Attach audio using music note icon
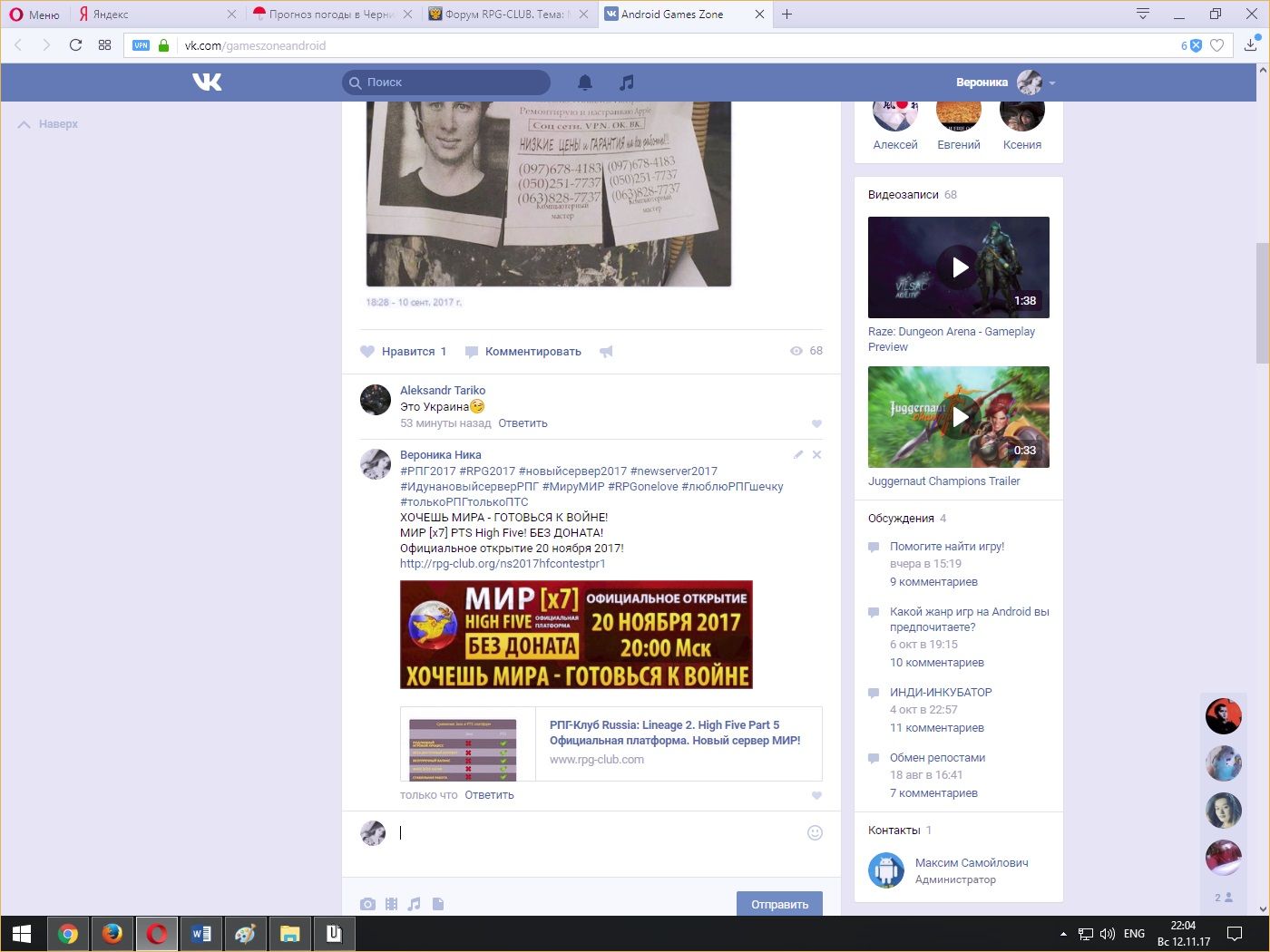The width and height of the screenshot is (1270, 952). coord(415,904)
